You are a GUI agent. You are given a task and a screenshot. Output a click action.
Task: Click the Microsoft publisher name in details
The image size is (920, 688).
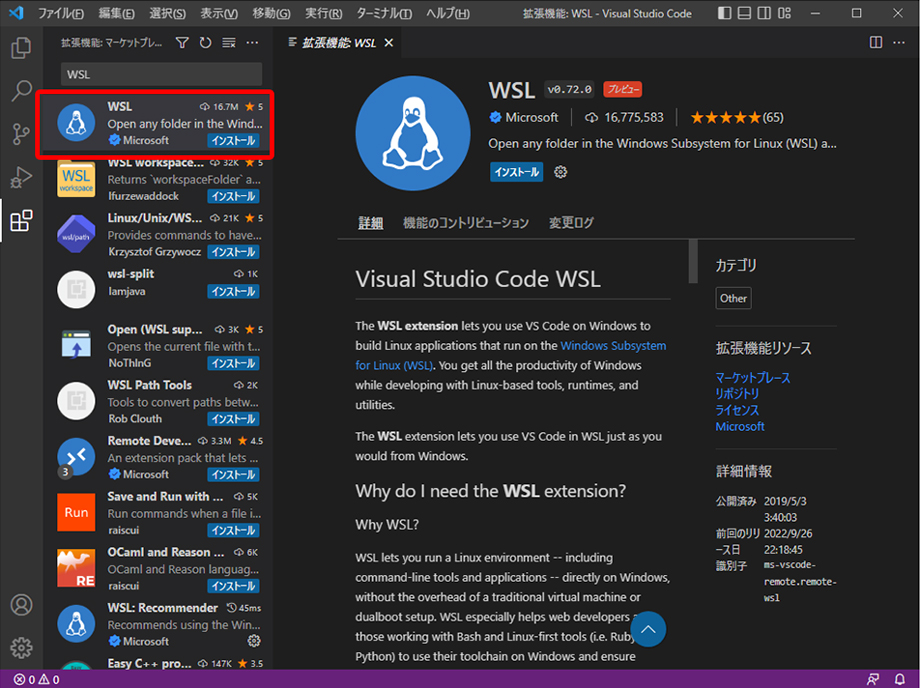pos(531,117)
